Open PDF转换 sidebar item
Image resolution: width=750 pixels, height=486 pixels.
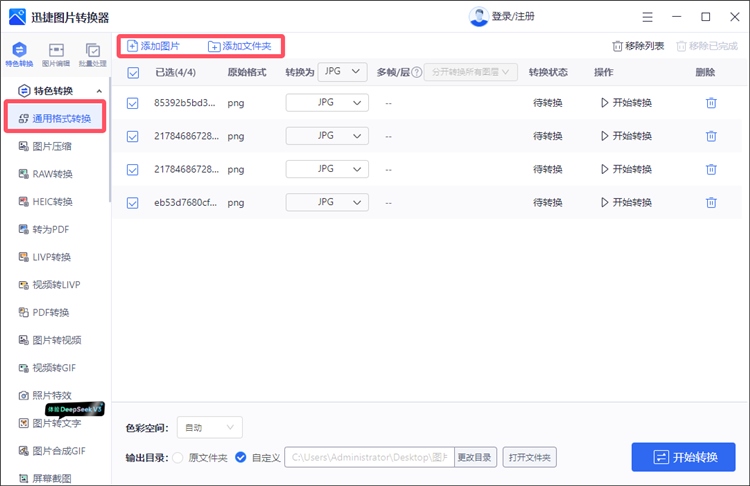click(44, 313)
